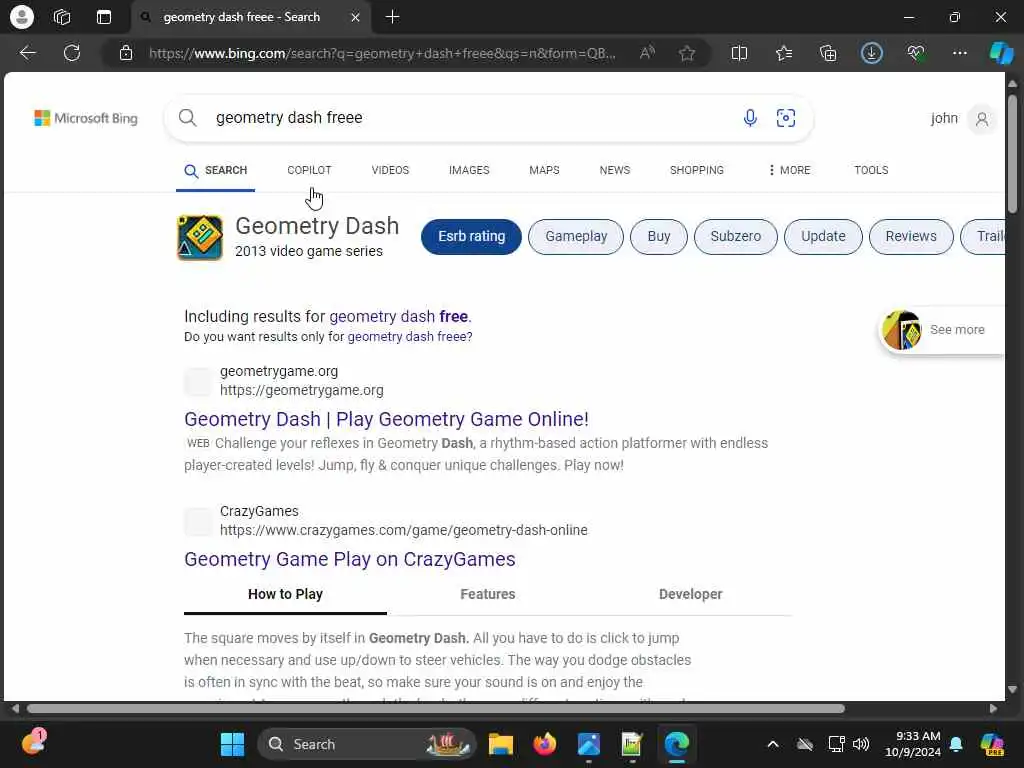Click the geometry dash free suggestion link
The width and height of the screenshot is (1024, 768).
click(x=398, y=317)
